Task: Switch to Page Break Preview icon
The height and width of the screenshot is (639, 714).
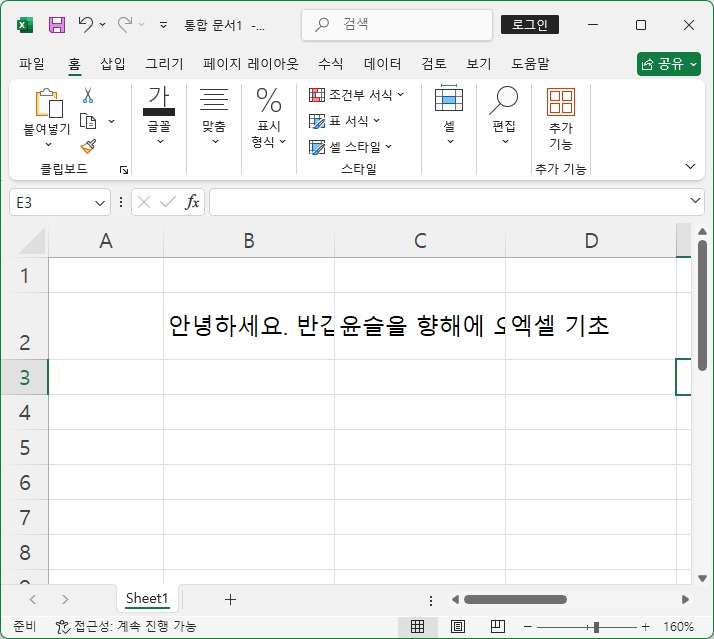Action: (x=498, y=627)
